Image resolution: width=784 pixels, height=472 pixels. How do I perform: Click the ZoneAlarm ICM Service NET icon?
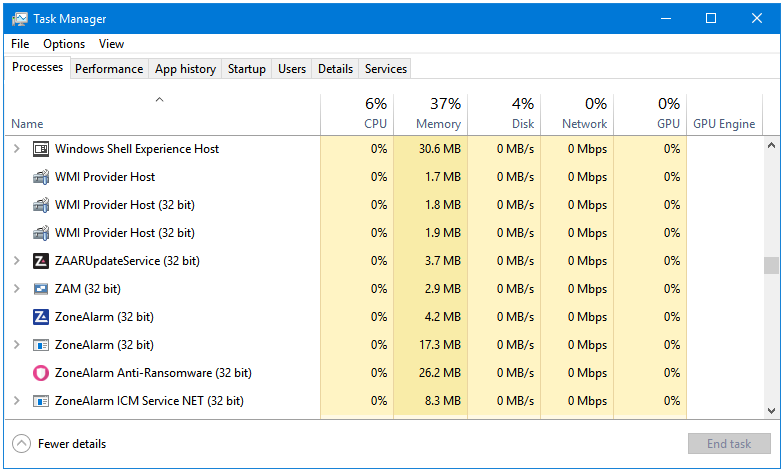tap(40, 400)
